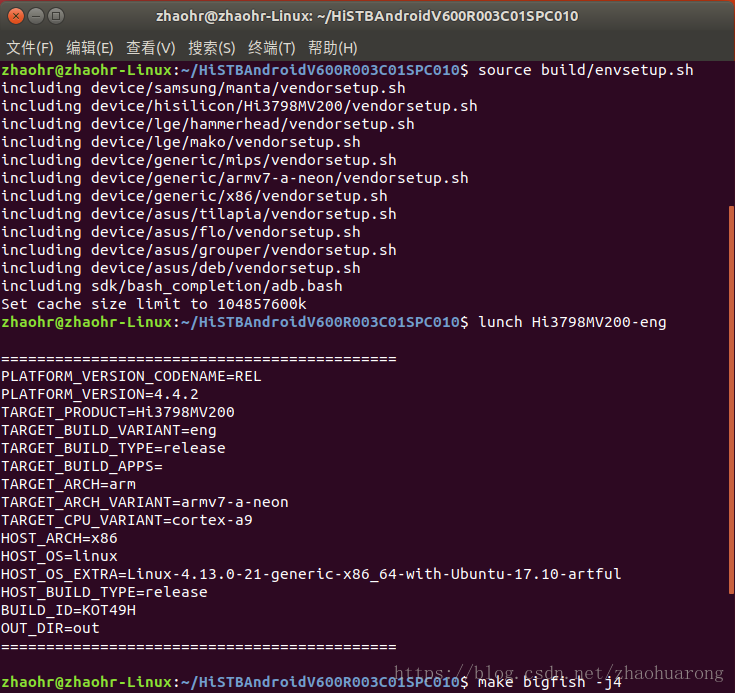
Task: Click the TARGET_CPU_VARIANT=cortex-a9 line
Action: (127, 520)
